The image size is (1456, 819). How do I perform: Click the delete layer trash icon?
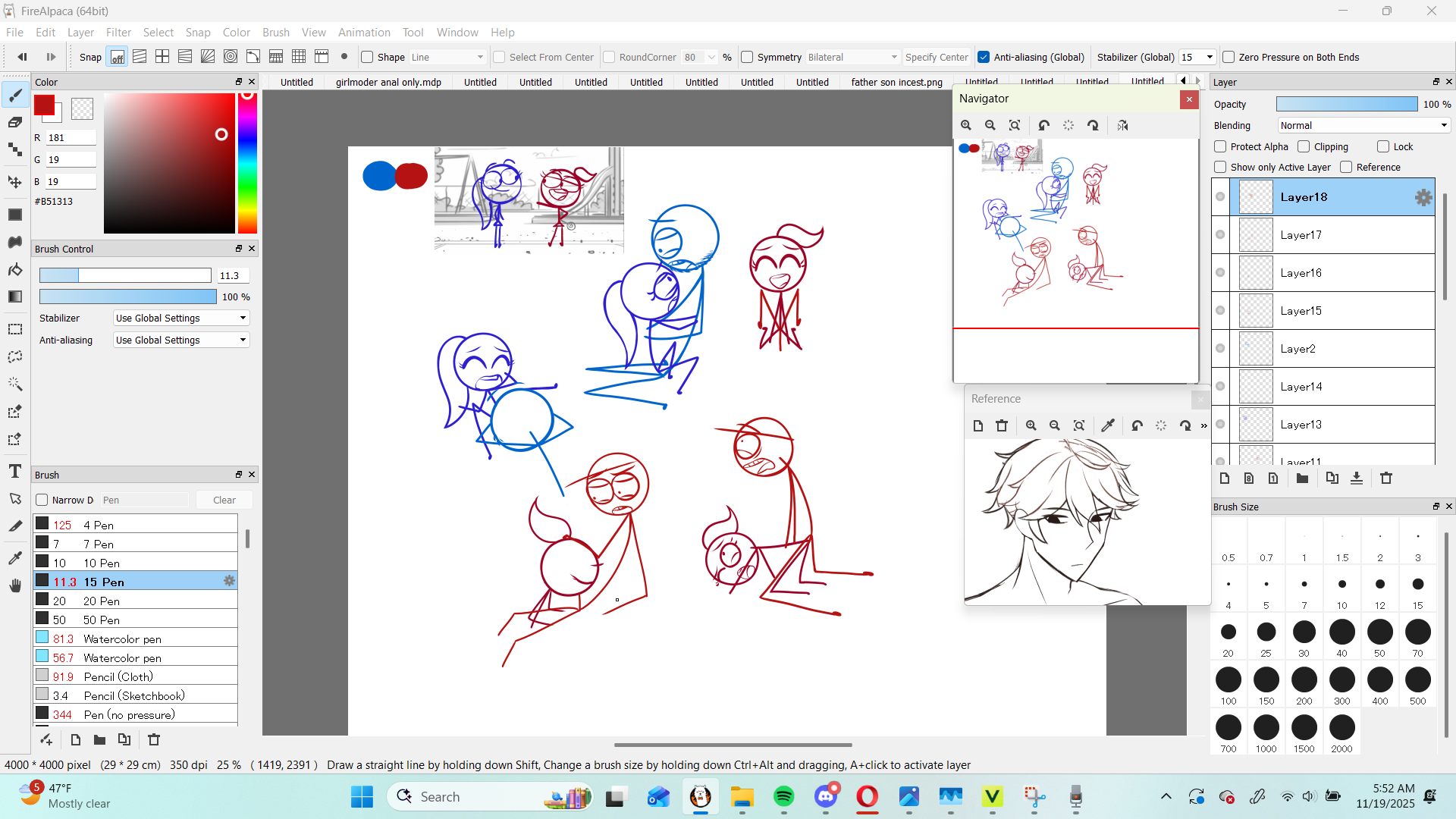1386,478
